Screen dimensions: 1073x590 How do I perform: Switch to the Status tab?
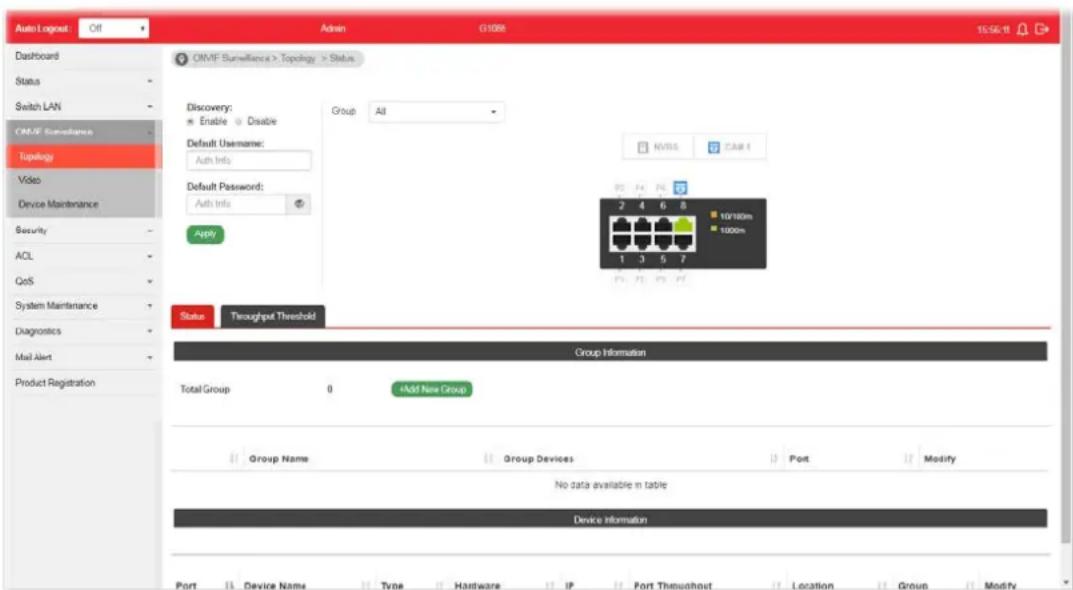coord(192,316)
